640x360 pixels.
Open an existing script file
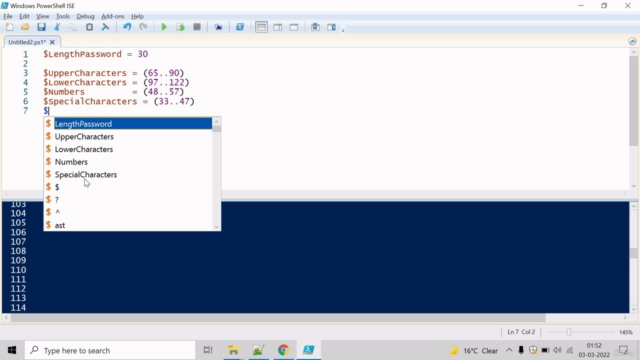click(x=25, y=27)
